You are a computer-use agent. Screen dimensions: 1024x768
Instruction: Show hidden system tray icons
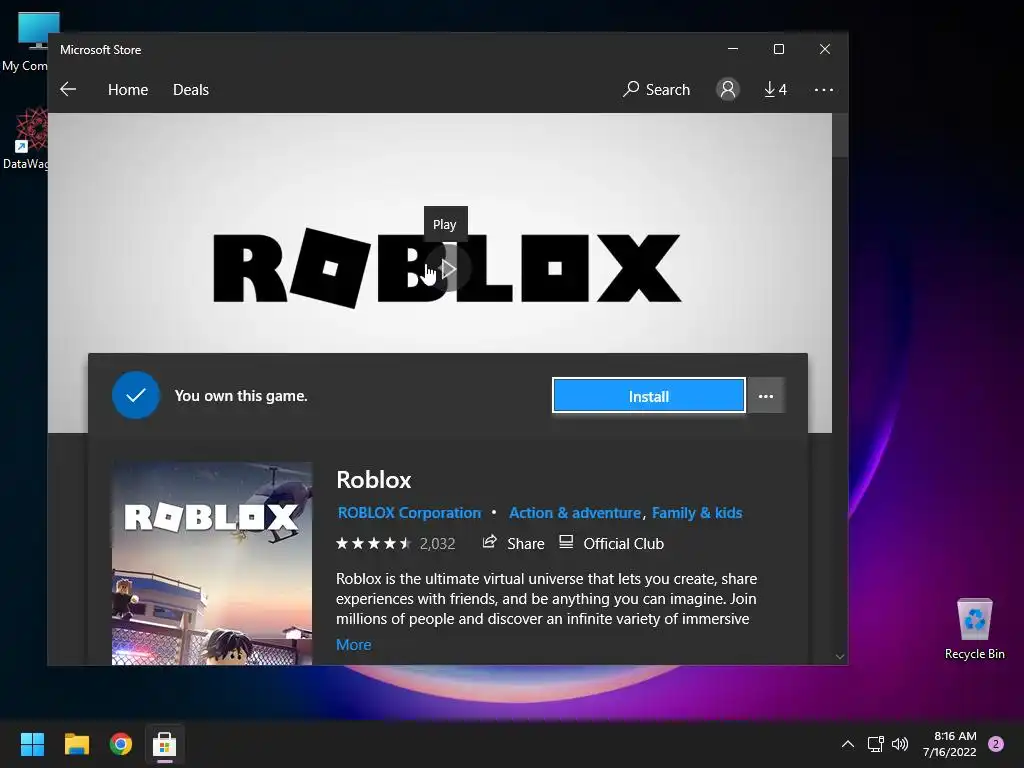click(x=848, y=744)
